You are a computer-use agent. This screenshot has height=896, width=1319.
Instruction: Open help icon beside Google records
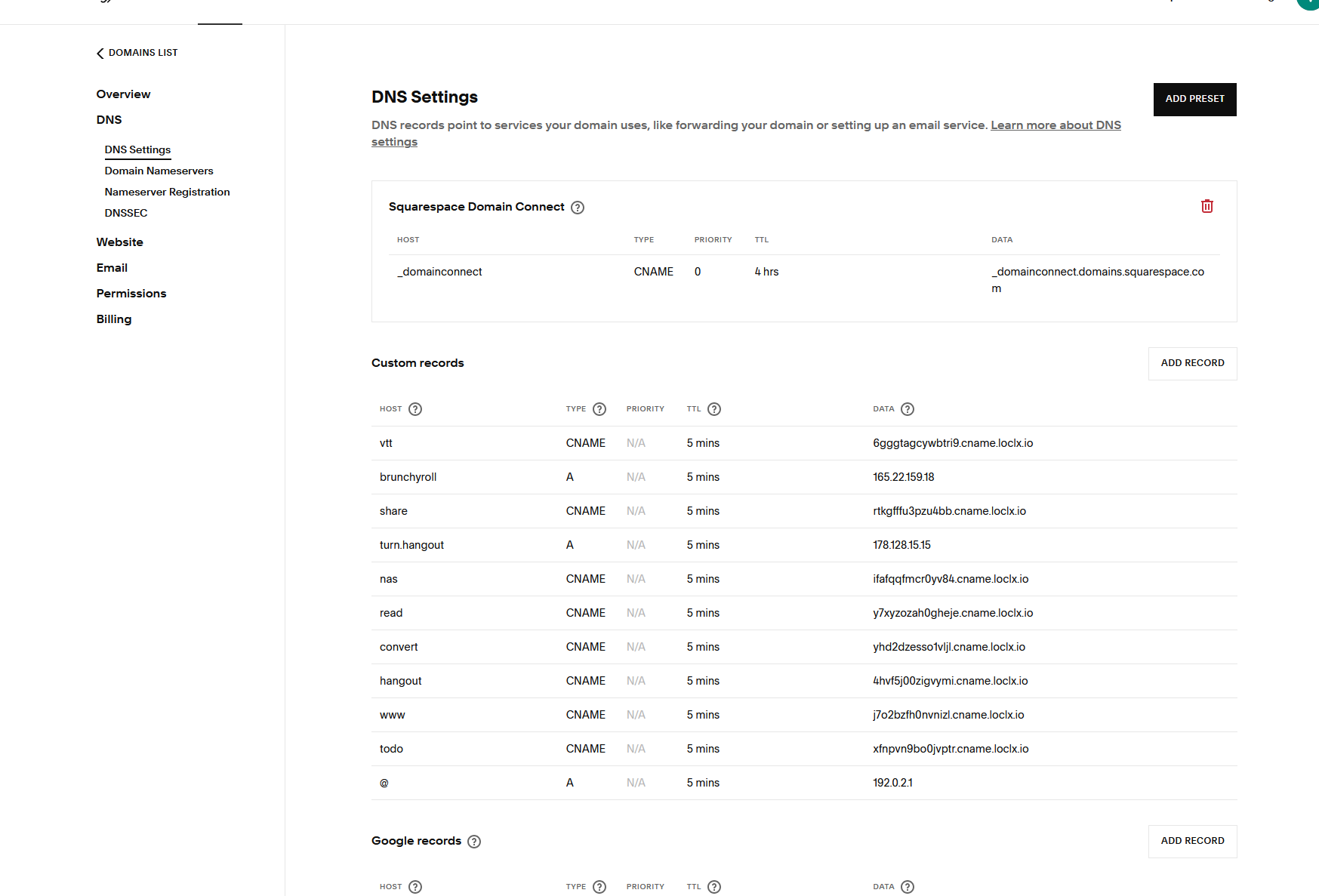(x=474, y=842)
